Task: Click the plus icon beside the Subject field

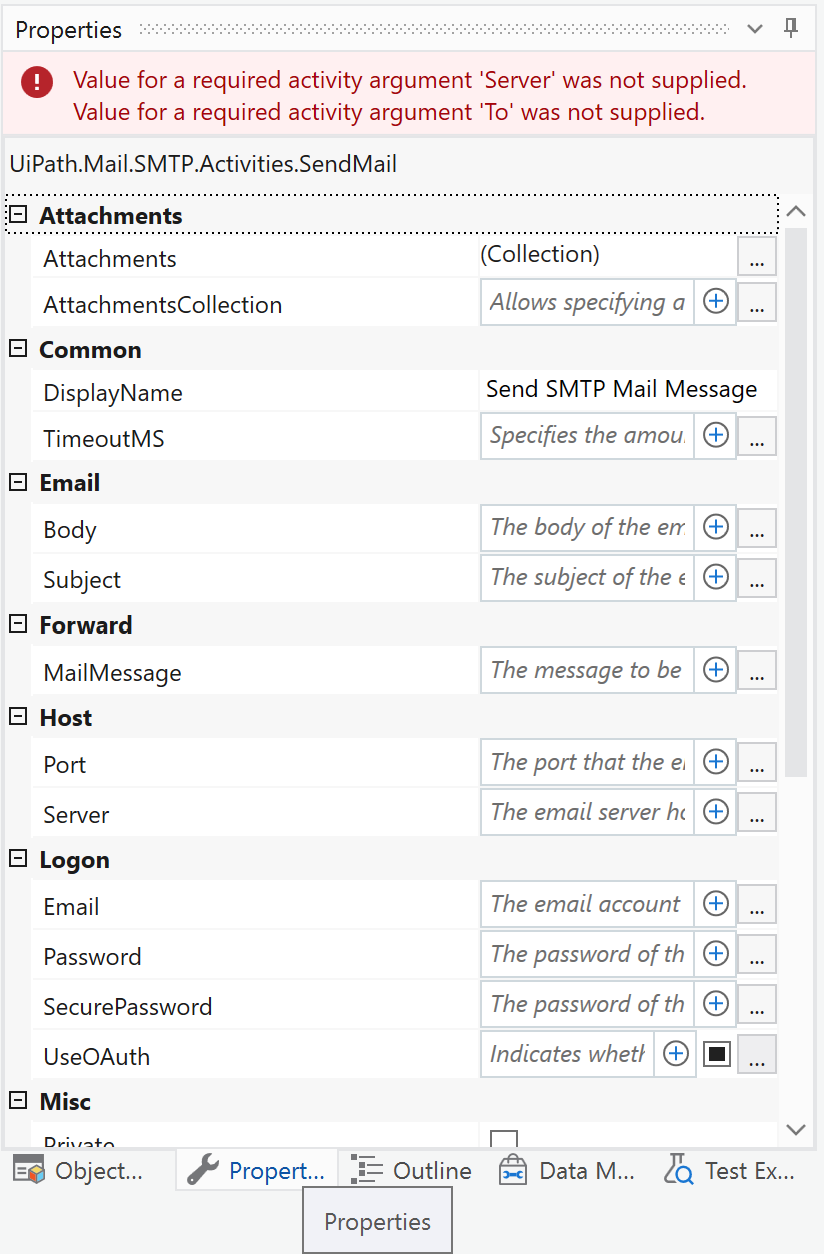Action: pyautogui.click(x=716, y=577)
